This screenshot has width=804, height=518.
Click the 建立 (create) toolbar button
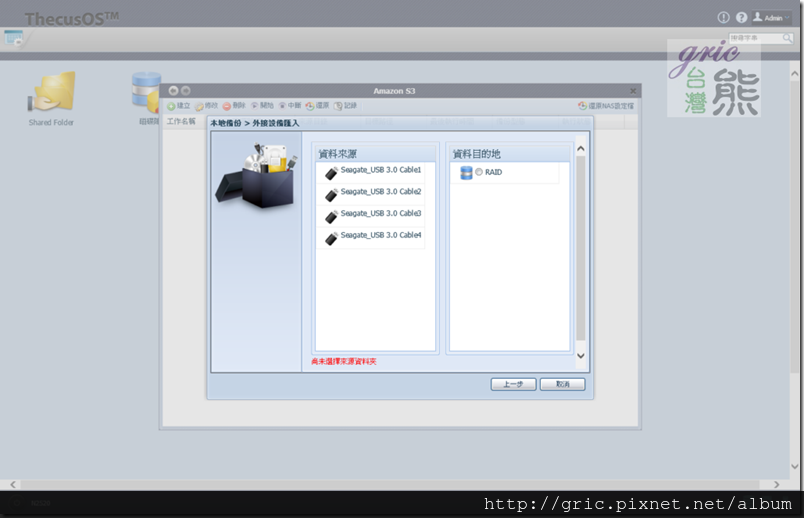178,106
